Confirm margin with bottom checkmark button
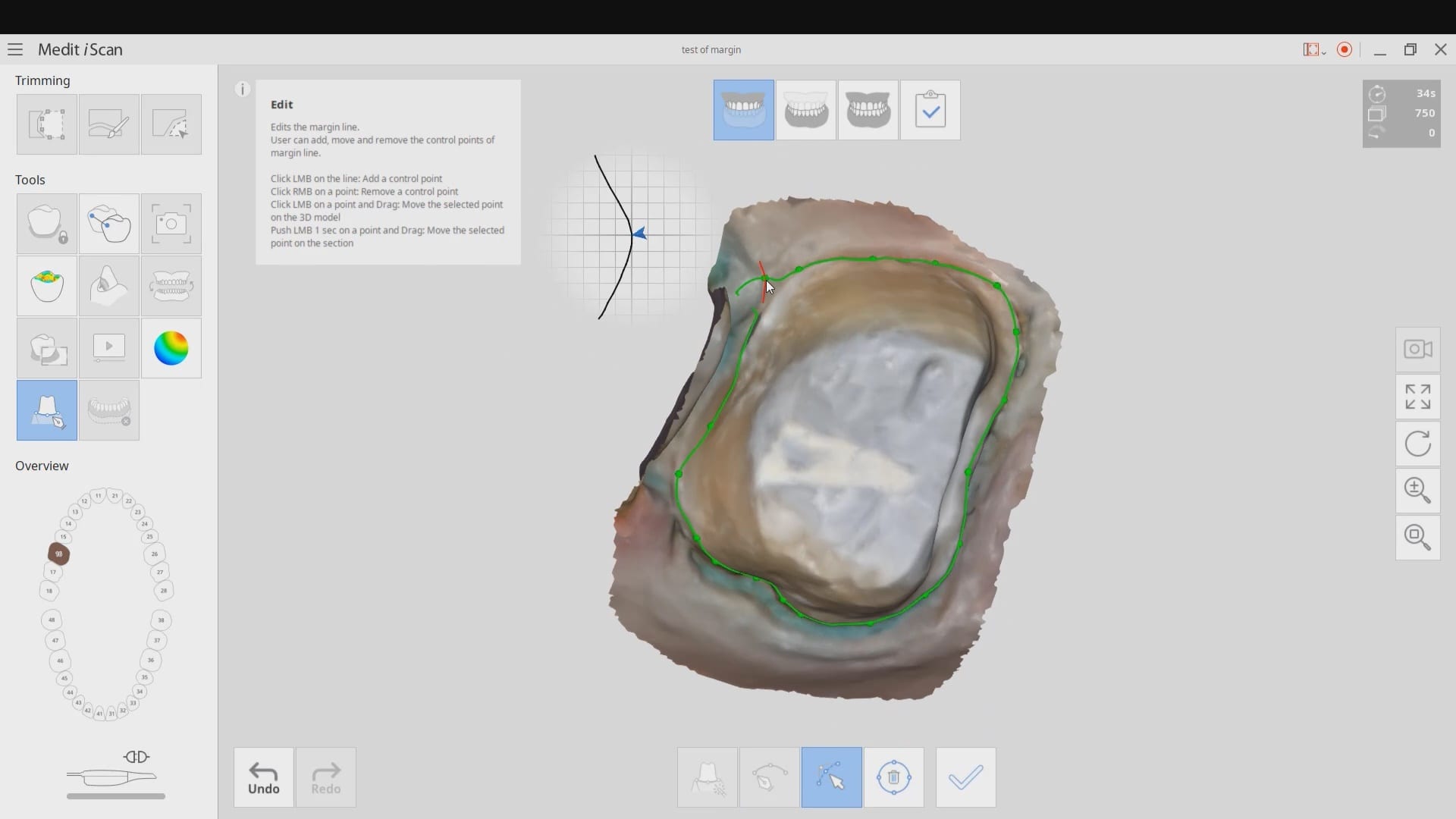This screenshot has width=1456, height=819. pos(965,777)
